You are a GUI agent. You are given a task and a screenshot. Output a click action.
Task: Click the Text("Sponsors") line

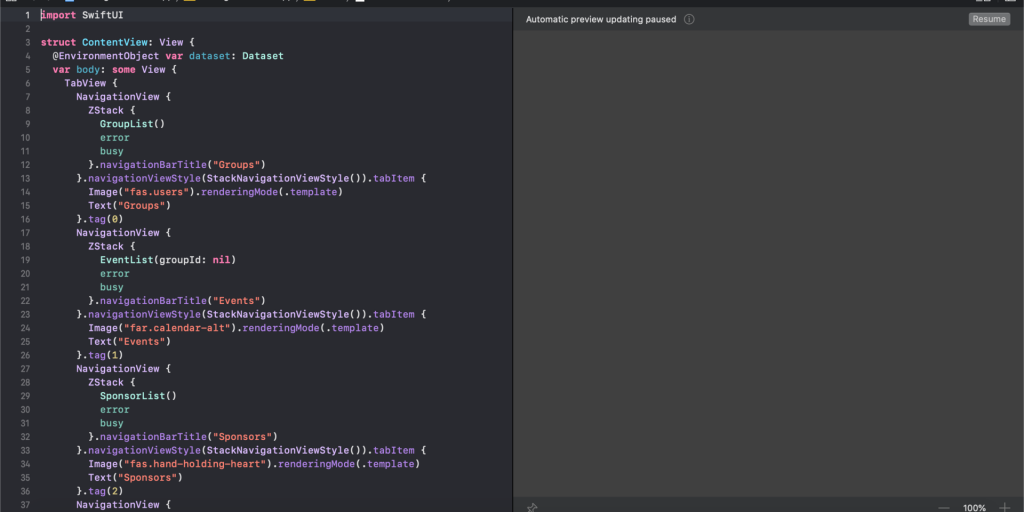pos(135,477)
